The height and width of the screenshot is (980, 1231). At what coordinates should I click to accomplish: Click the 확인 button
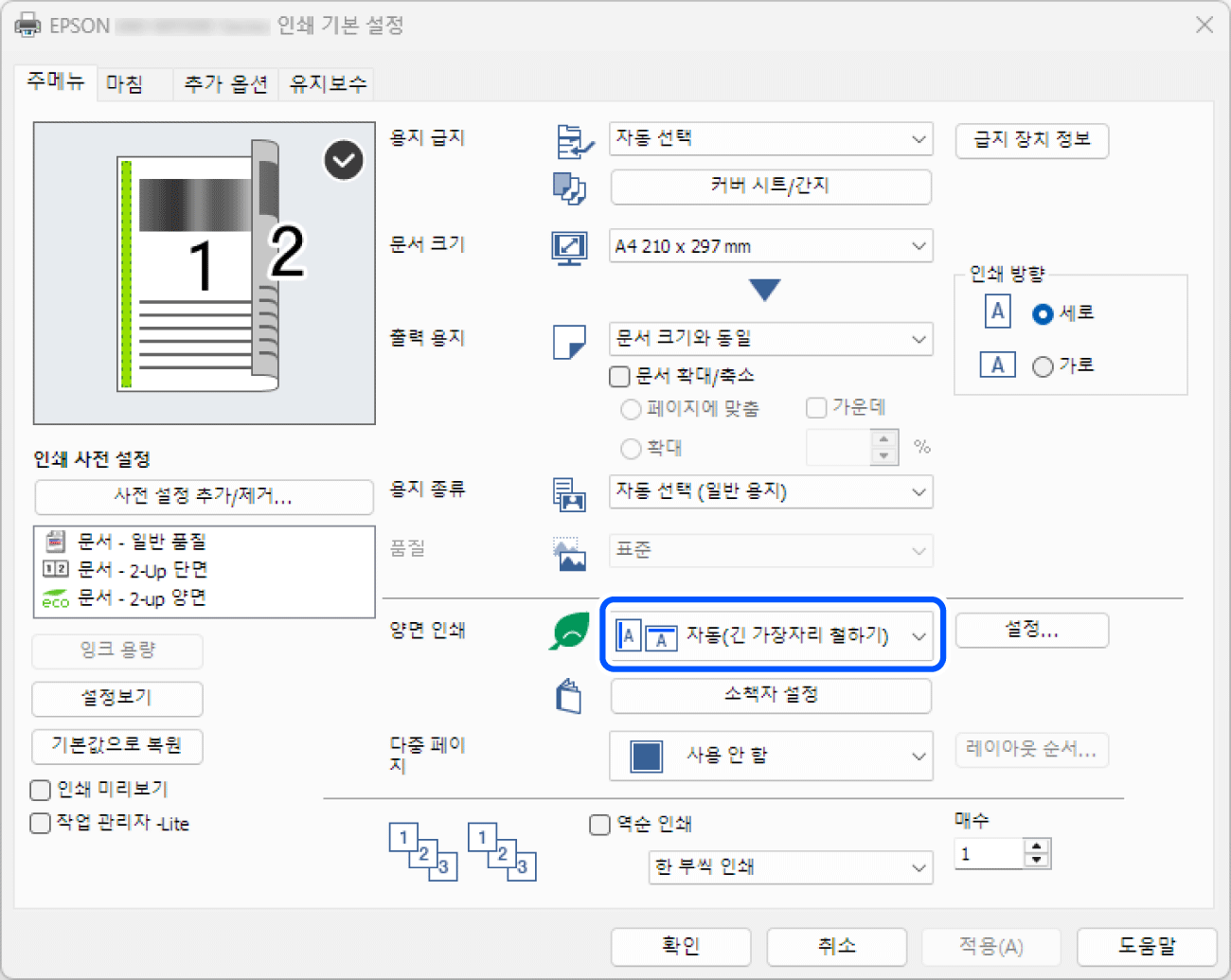coord(681,946)
